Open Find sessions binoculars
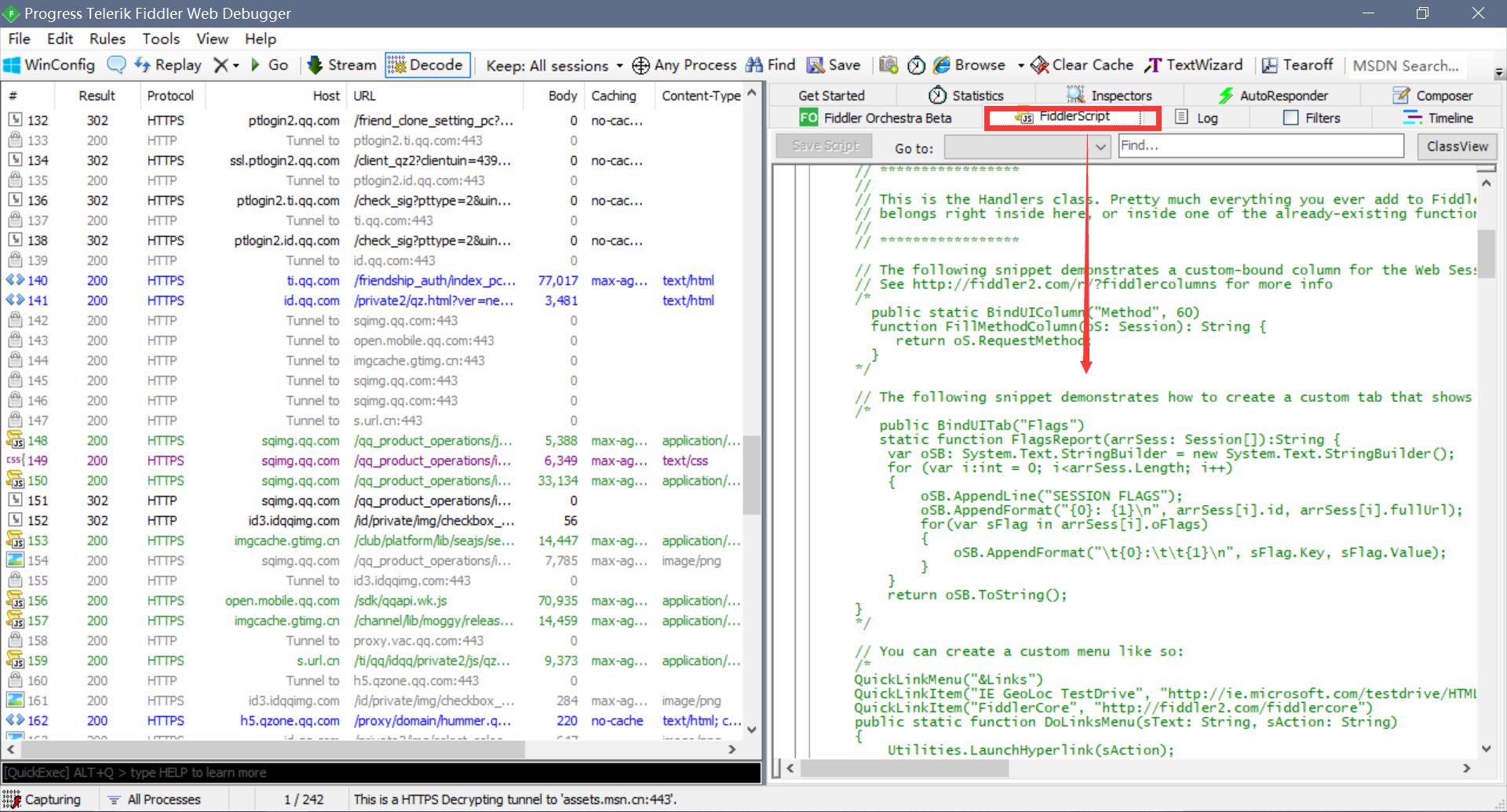Viewport: 1507px width, 812px height. pyautogui.click(x=771, y=65)
